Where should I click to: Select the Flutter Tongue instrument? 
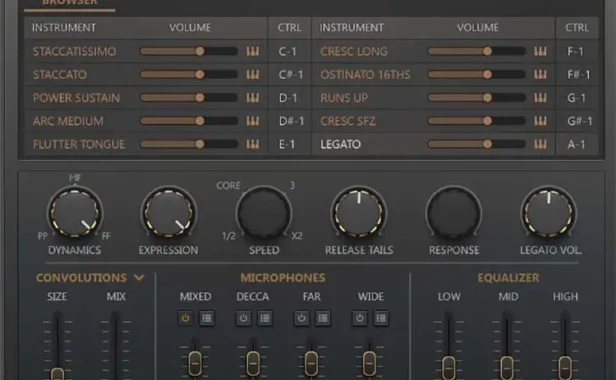[79, 144]
